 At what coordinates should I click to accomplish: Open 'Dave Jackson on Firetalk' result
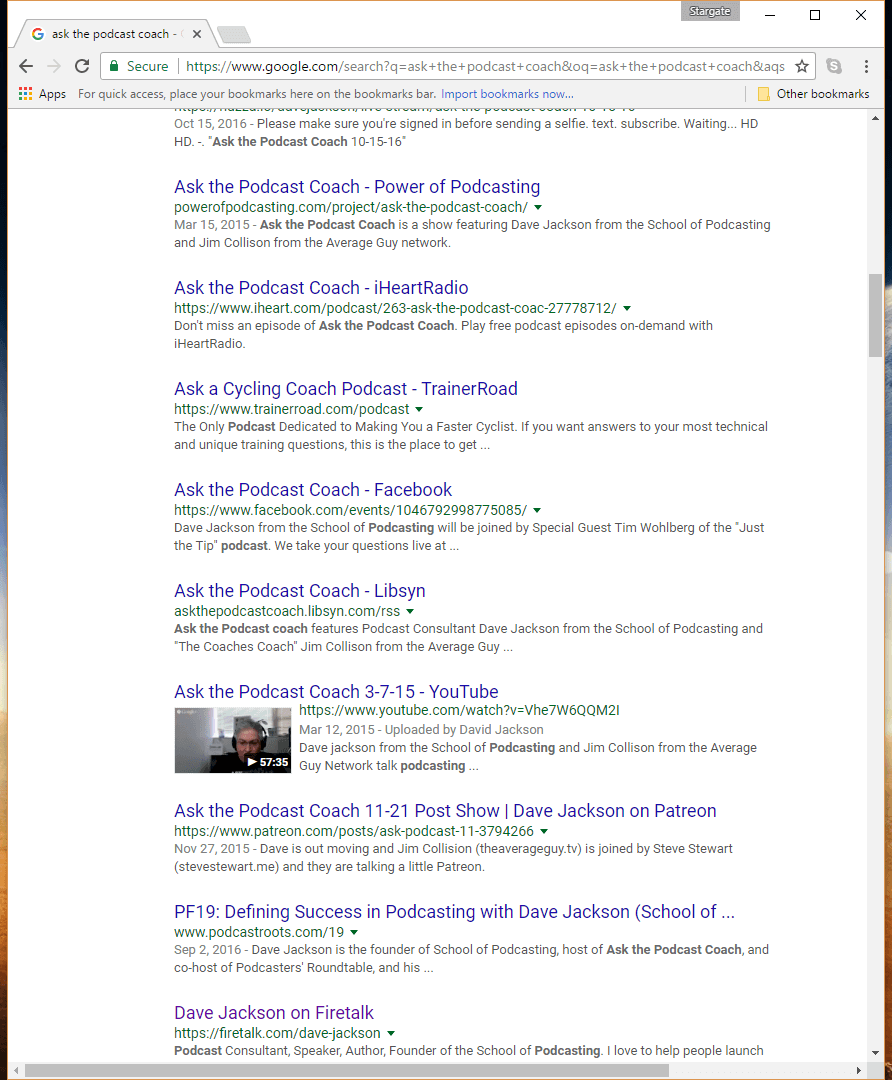click(x=273, y=1013)
